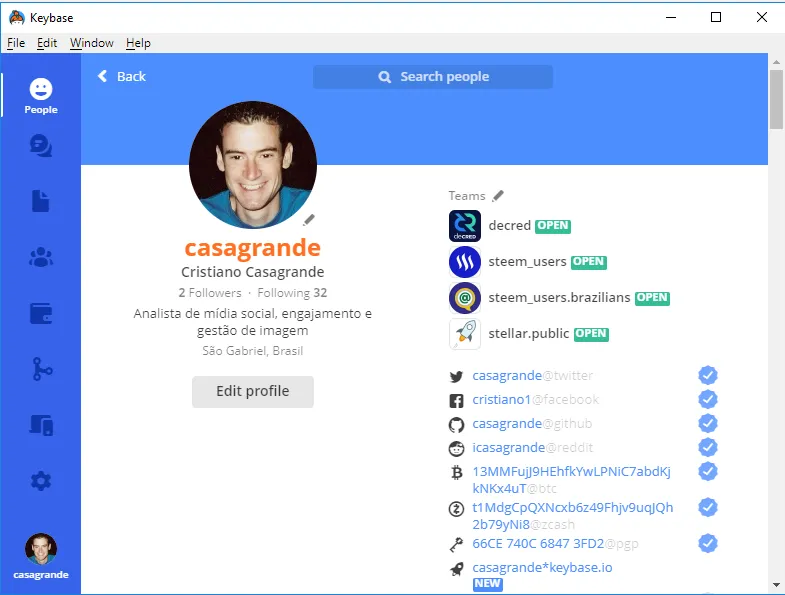Viewport: 785px width, 595px height.
Task: Open the Files section in sidebar
Action: 41,201
